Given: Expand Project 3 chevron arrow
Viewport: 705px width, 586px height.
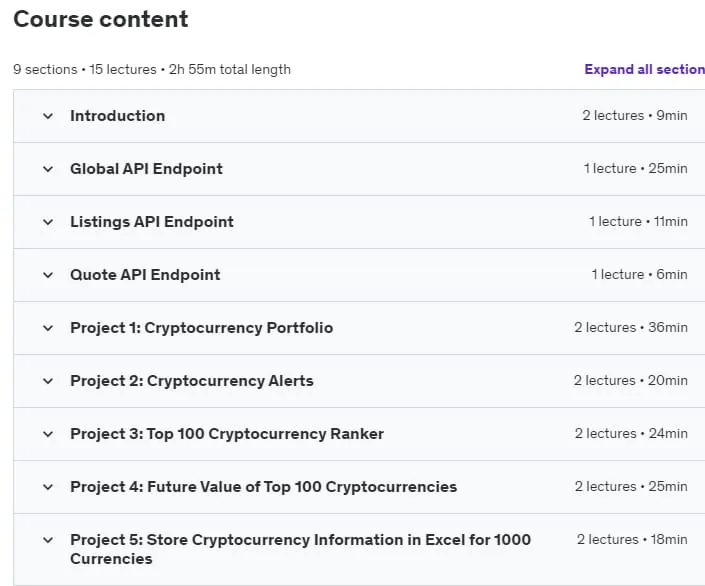Looking at the screenshot, I should point(48,434).
